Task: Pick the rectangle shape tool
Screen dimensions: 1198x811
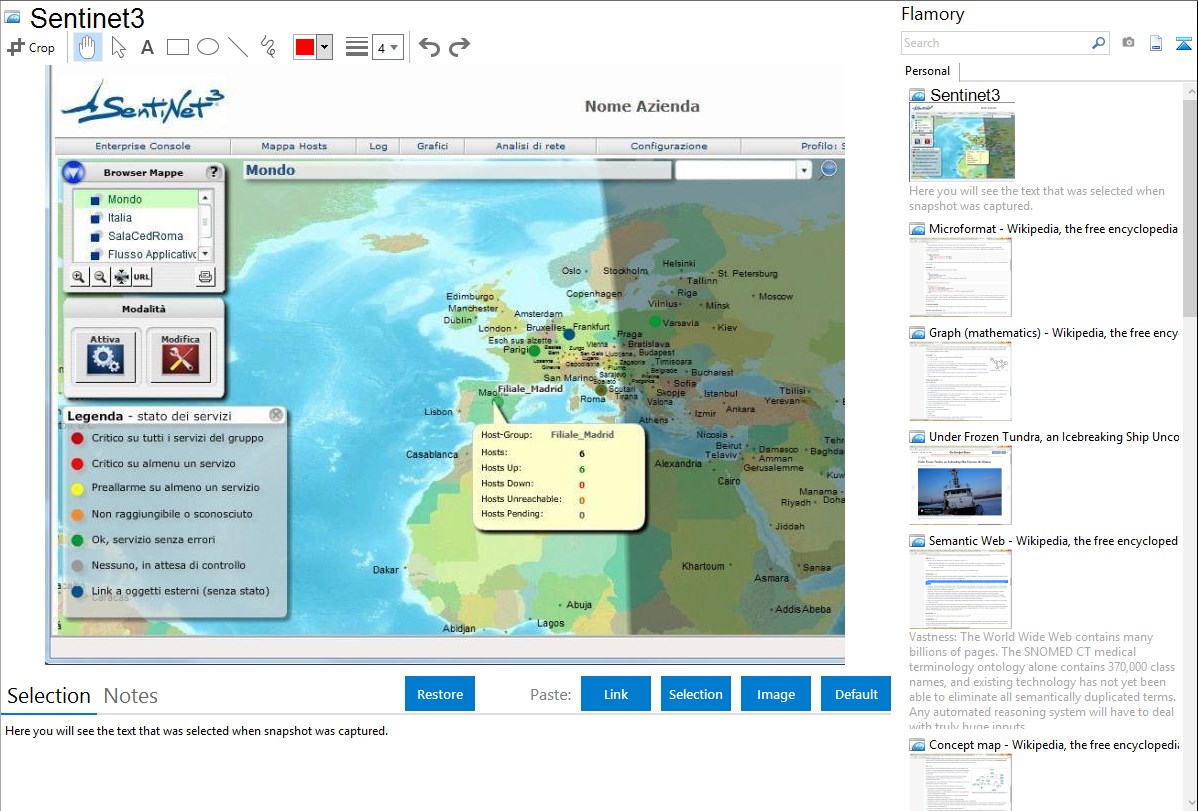Action: [x=178, y=47]
